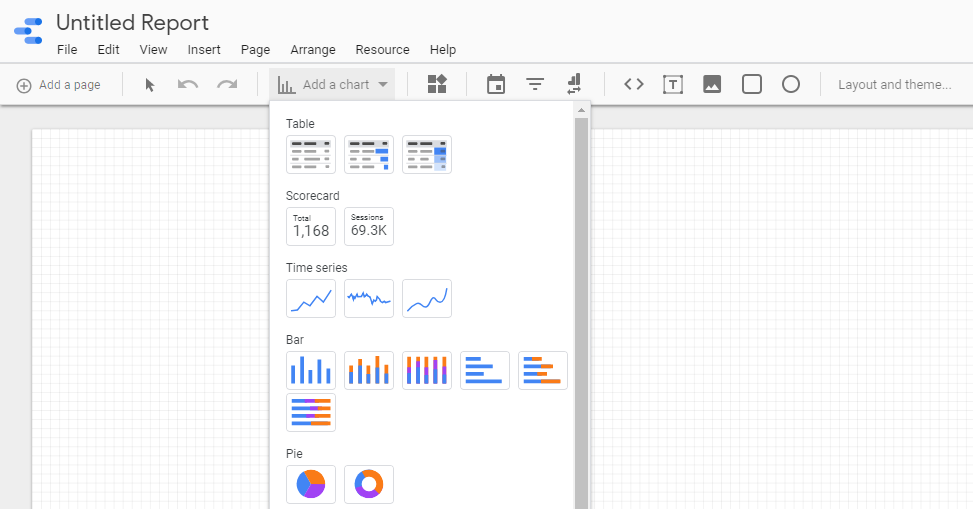Choose the table with heatmap chart

pyautogui.click(x=427, y=155)
